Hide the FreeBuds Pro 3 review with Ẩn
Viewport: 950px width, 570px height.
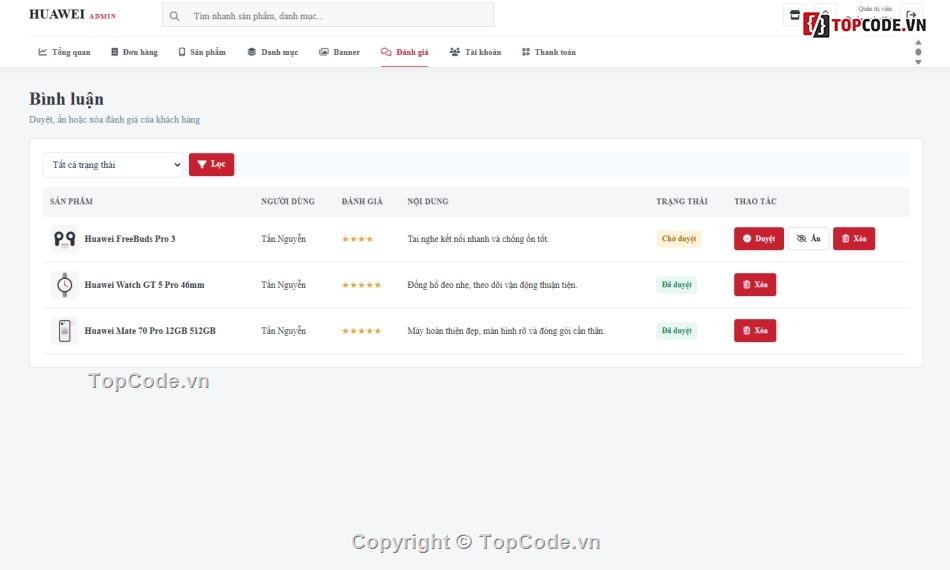click(808, 239)
